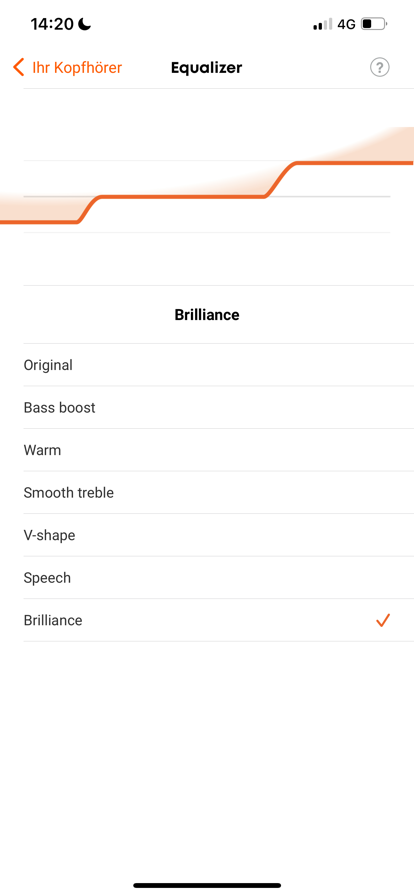Tap the back chevron arrow icon
Image resolution: width=414 pixels, height=896 pixels.
(x=19, y=67)
